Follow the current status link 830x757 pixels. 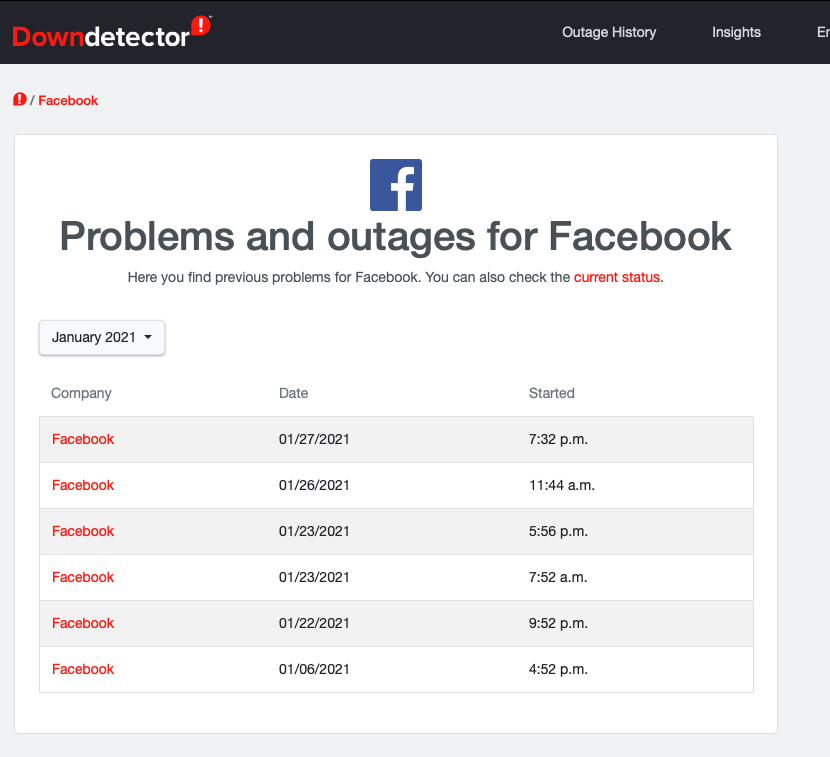pyautogui.click(x=617, y=277)
